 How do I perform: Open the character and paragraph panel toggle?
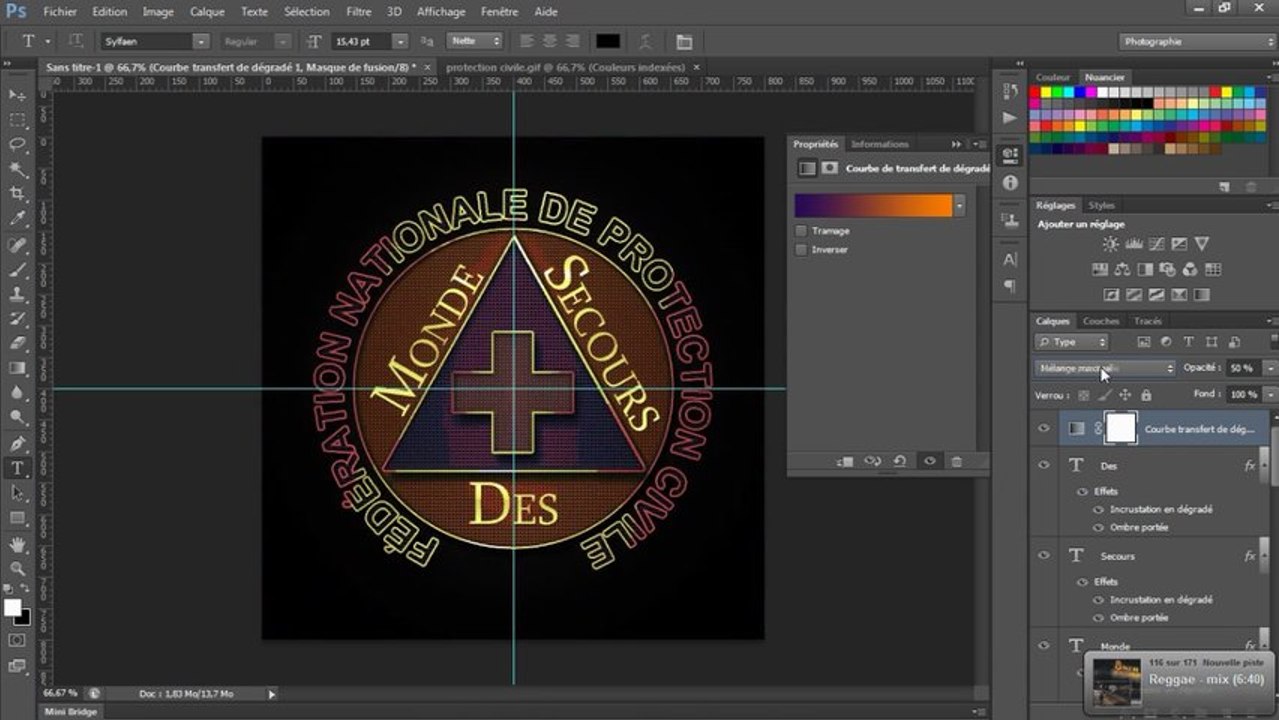(684, 41)
